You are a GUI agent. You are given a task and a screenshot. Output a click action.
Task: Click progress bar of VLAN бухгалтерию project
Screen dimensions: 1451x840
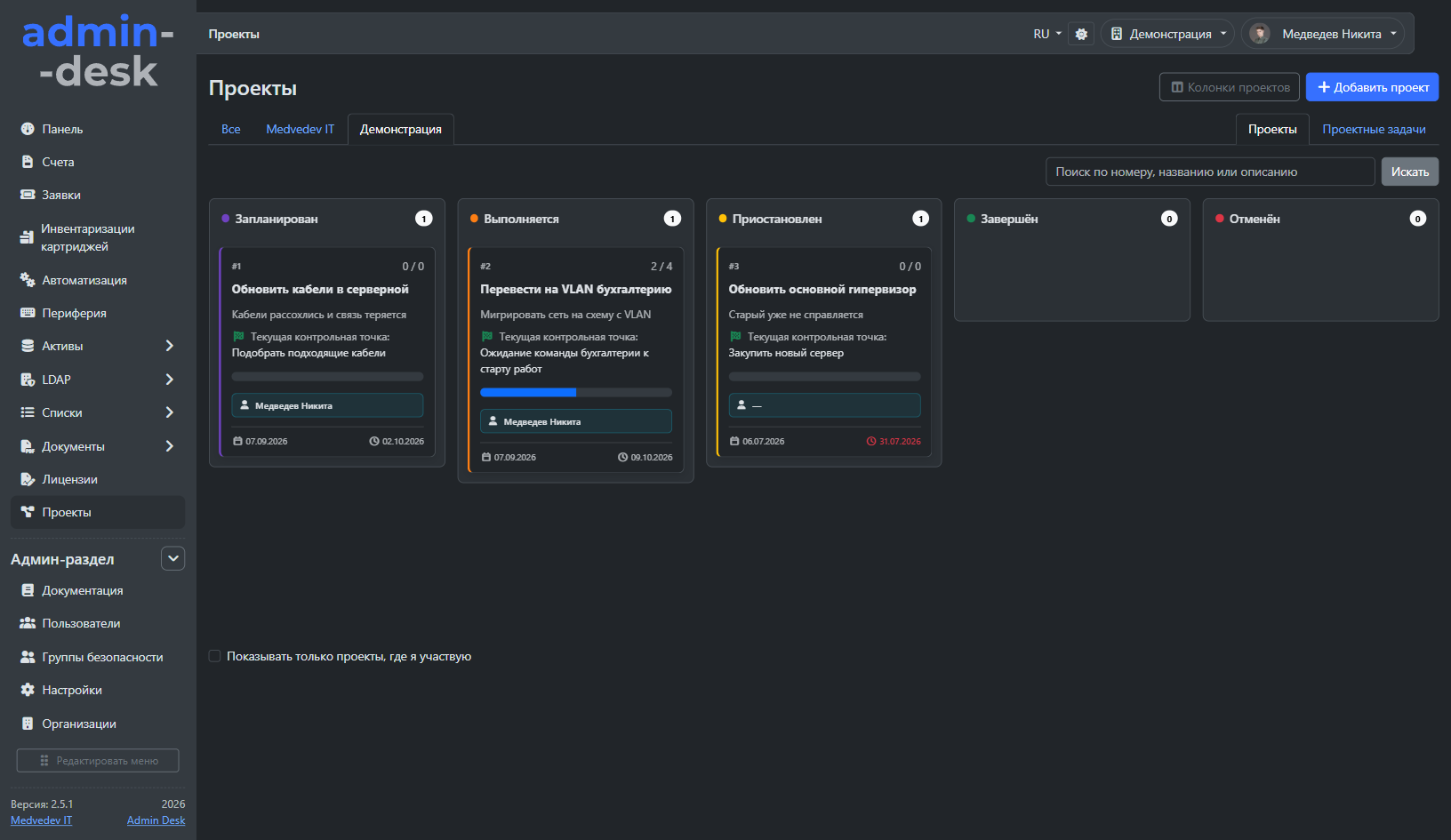point(576,392)
